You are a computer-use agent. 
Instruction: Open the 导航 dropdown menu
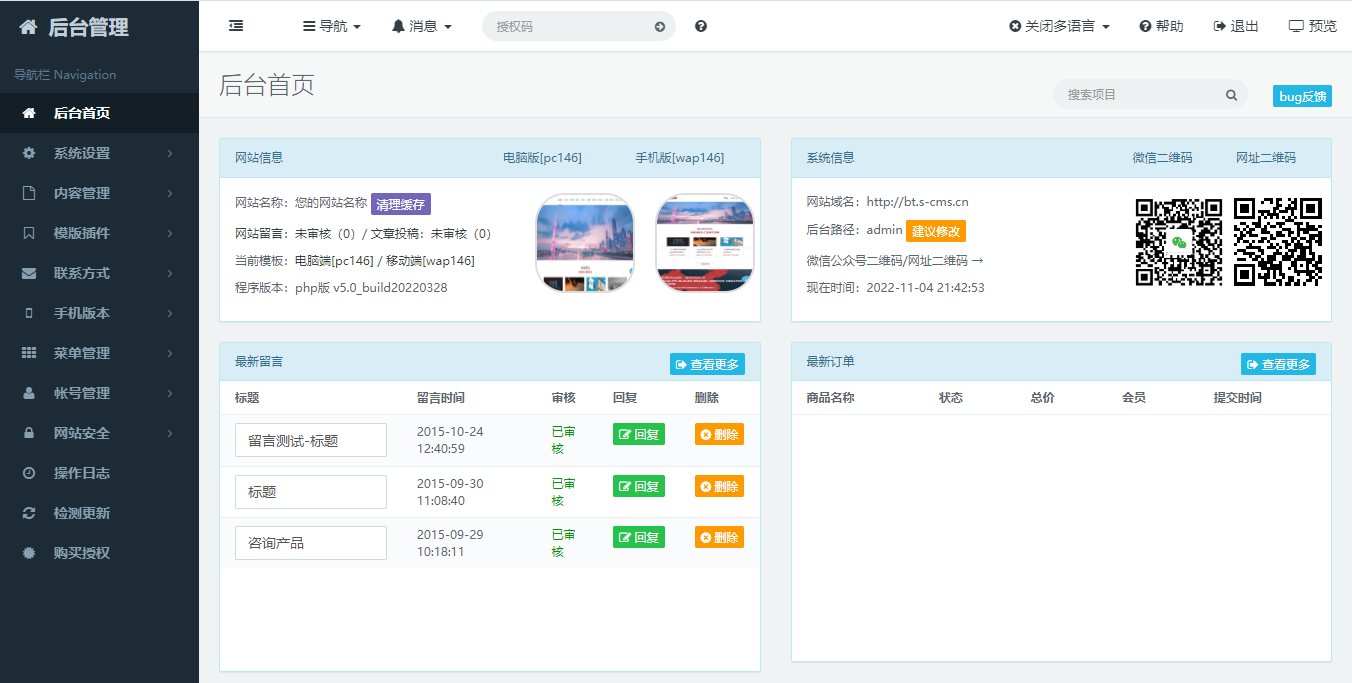(x=332, y=26)
